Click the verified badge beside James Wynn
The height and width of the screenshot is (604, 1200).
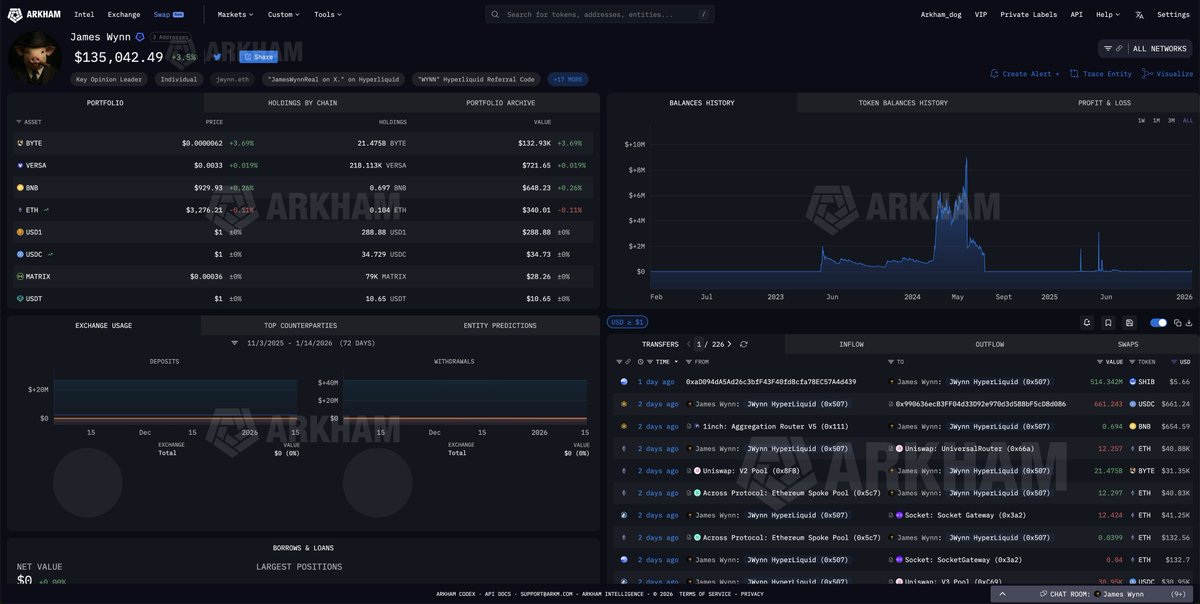pyautogui.click(x=140, y=37)
